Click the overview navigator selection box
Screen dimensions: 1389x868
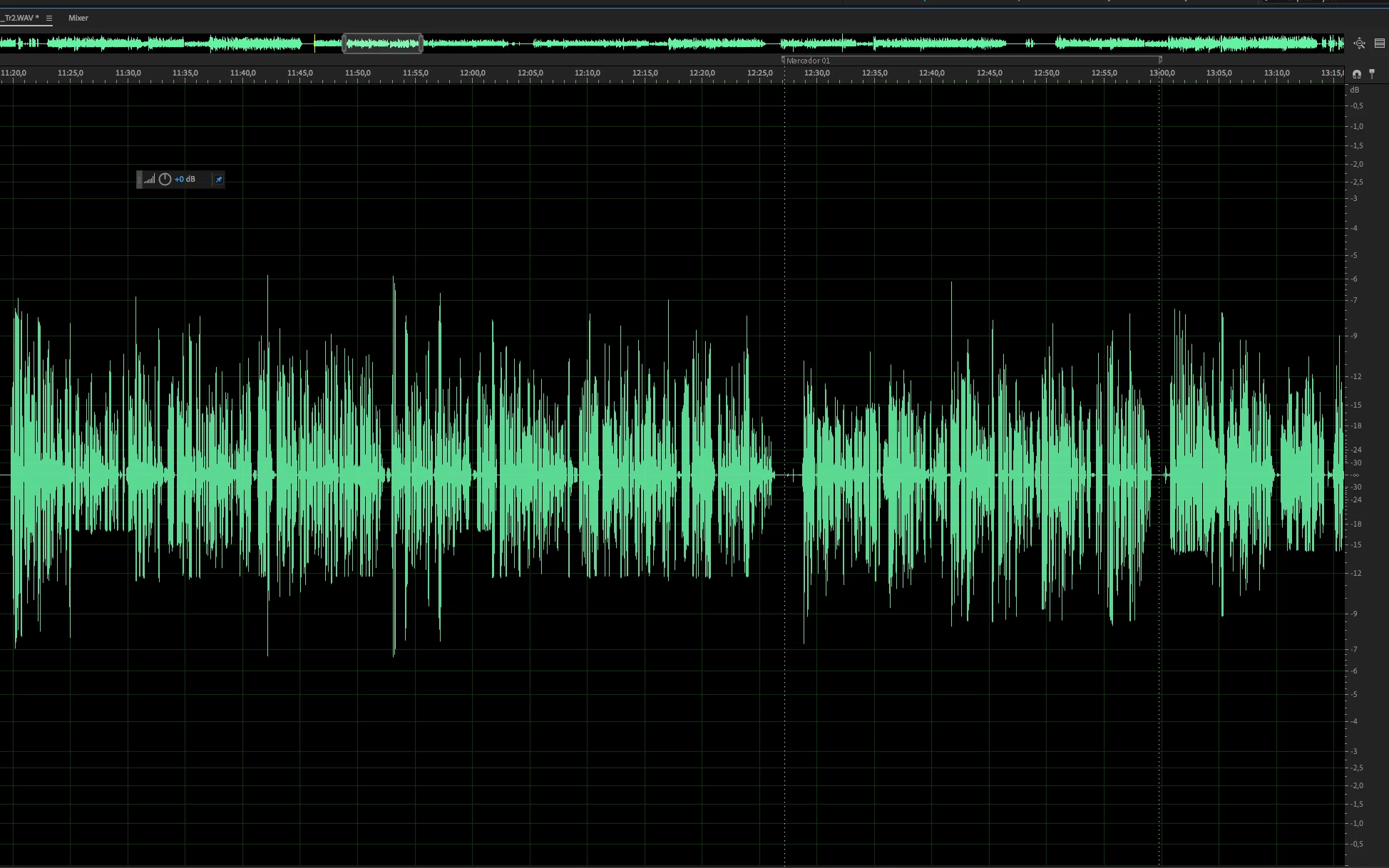(x=383, y=43)
